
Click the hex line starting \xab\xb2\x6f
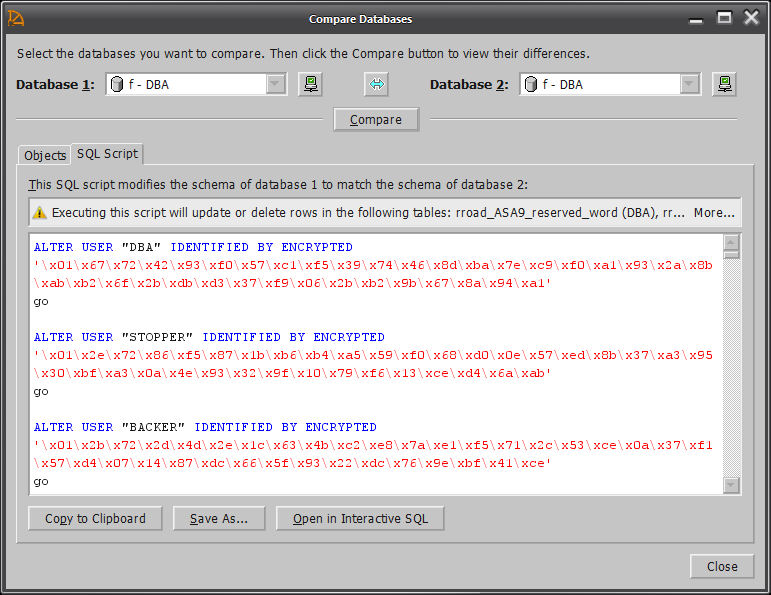pos(293,283)
